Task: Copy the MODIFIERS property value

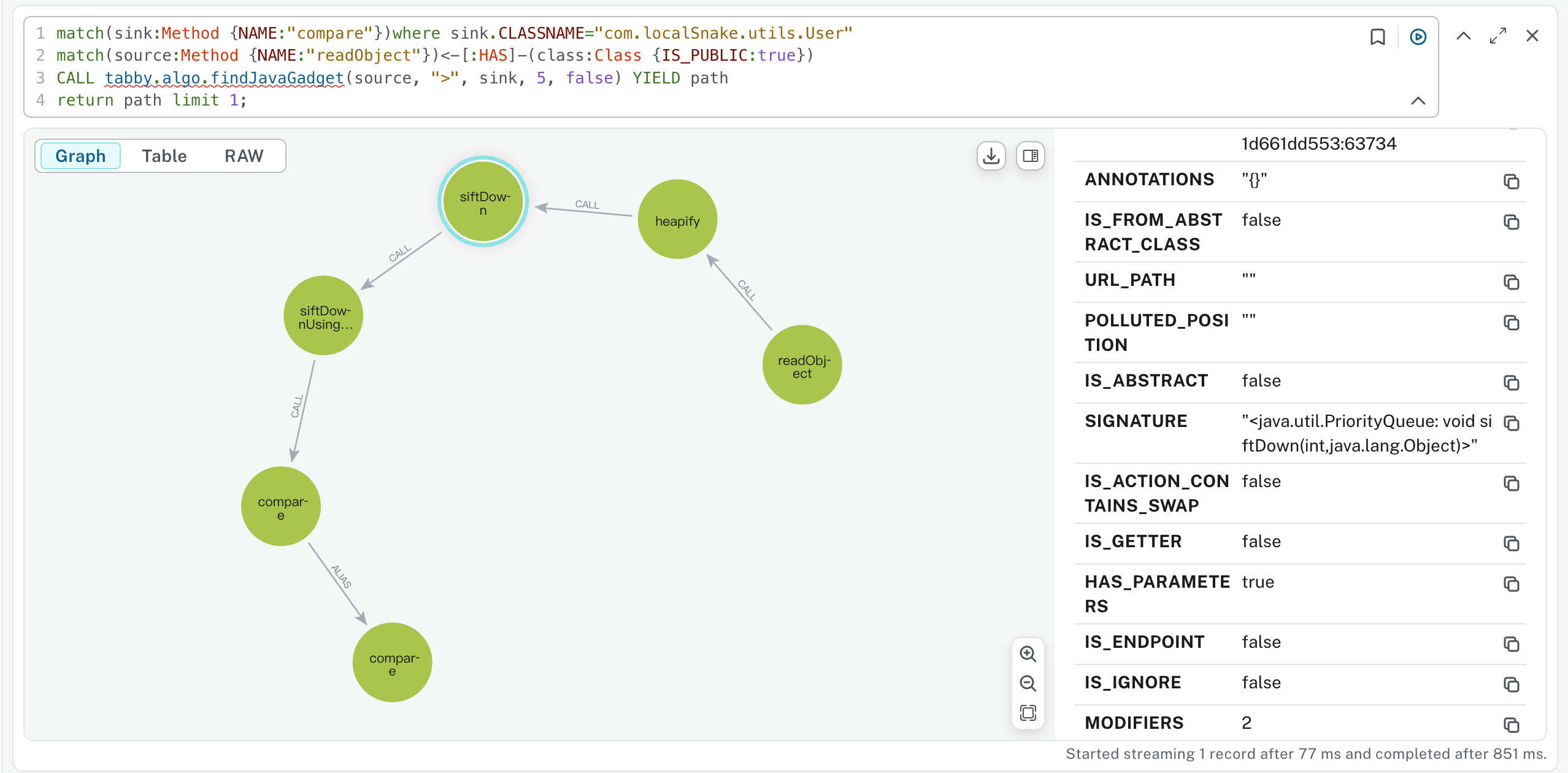Action: (1511, 725)
